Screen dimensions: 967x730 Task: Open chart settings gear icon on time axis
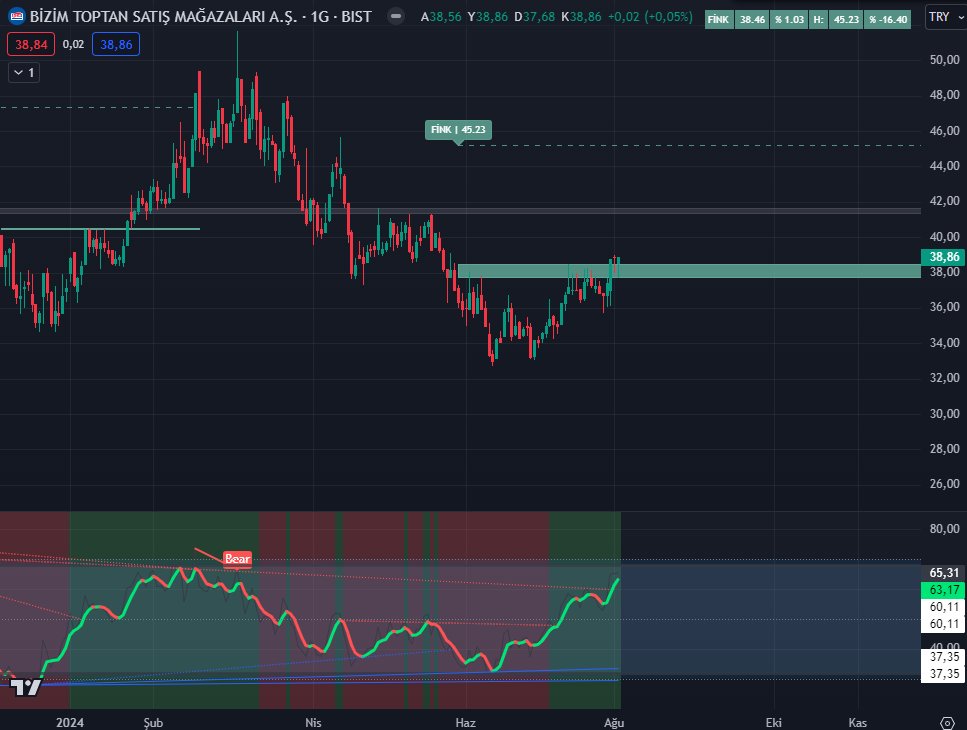coord(947,723)
